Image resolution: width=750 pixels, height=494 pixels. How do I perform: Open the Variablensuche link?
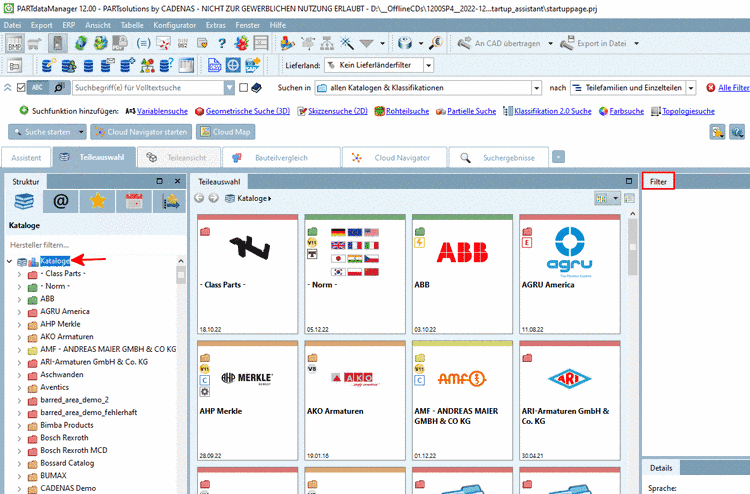162,111
